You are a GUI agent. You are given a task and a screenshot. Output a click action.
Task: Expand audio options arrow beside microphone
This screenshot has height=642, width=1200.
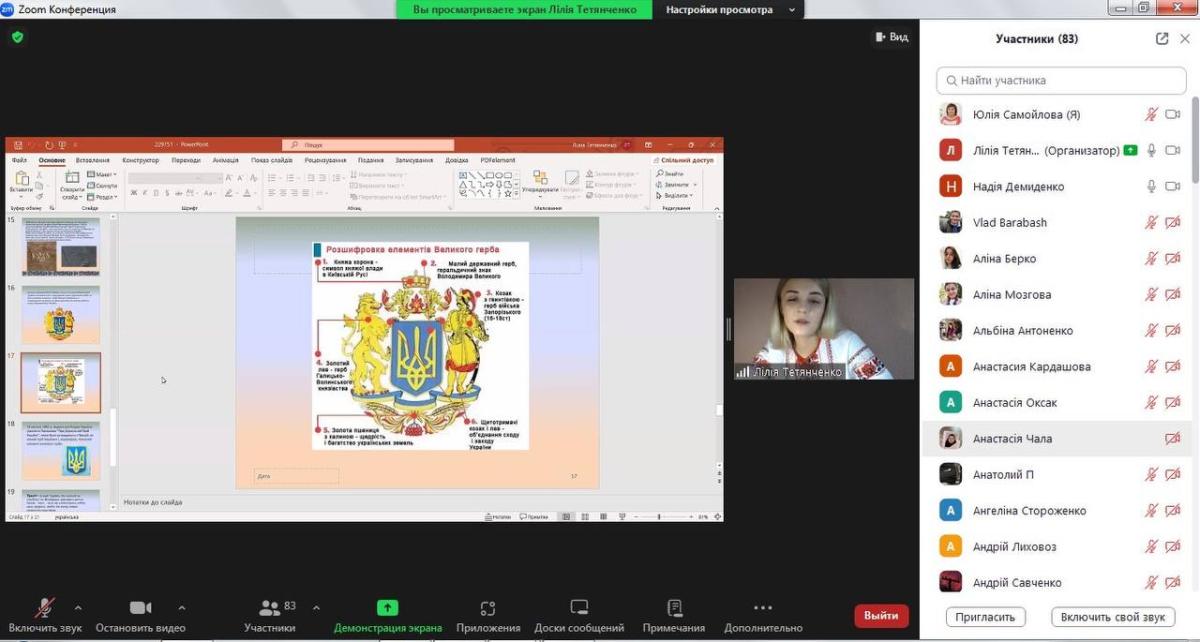pos(78,607)
